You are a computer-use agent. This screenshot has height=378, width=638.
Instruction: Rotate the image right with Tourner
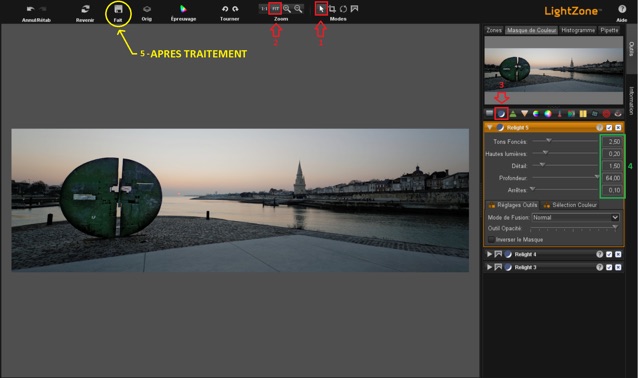tap(235, 9)
